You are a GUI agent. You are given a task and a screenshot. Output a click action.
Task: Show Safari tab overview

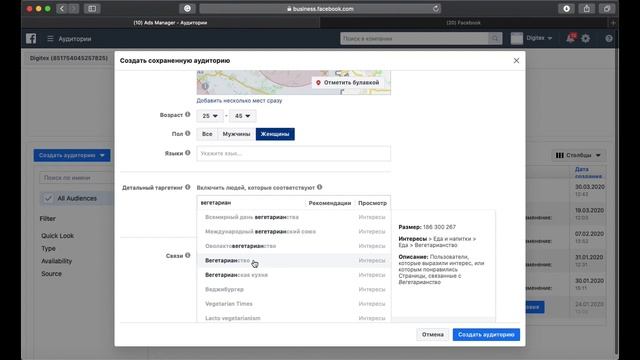pyautogui.click(x=607, y=9)
